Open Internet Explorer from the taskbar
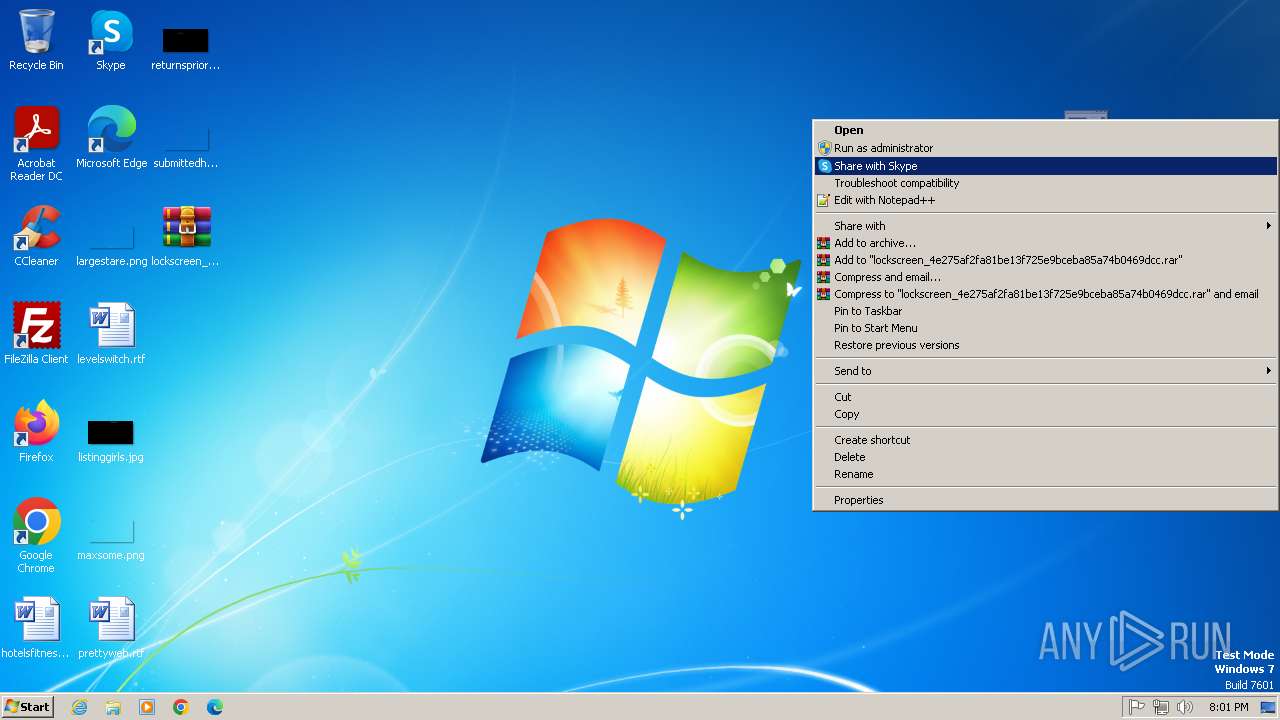Viewport: 1280px width, 720px height. point(79,707)
